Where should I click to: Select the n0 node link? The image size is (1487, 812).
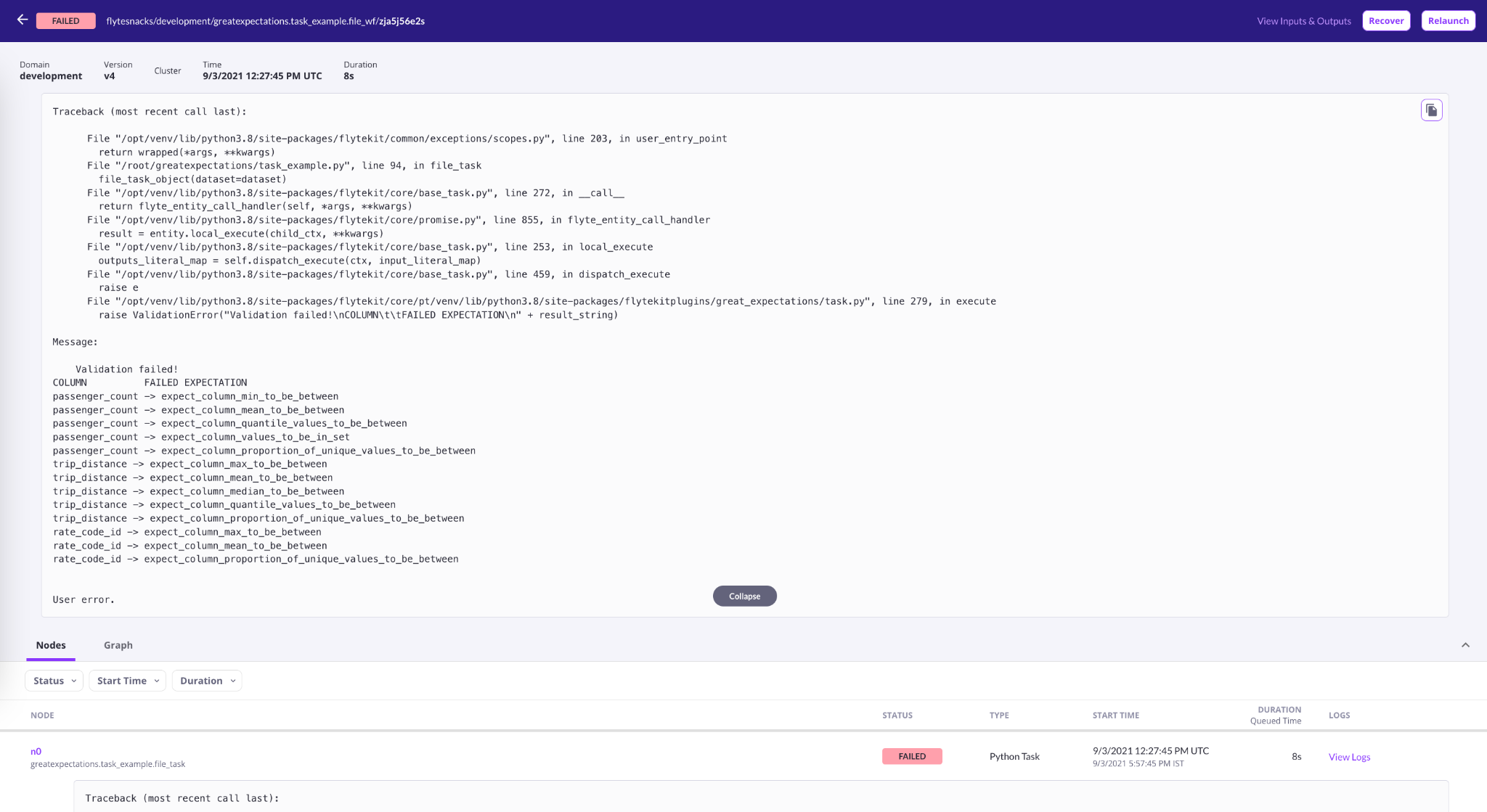(35, 751)
